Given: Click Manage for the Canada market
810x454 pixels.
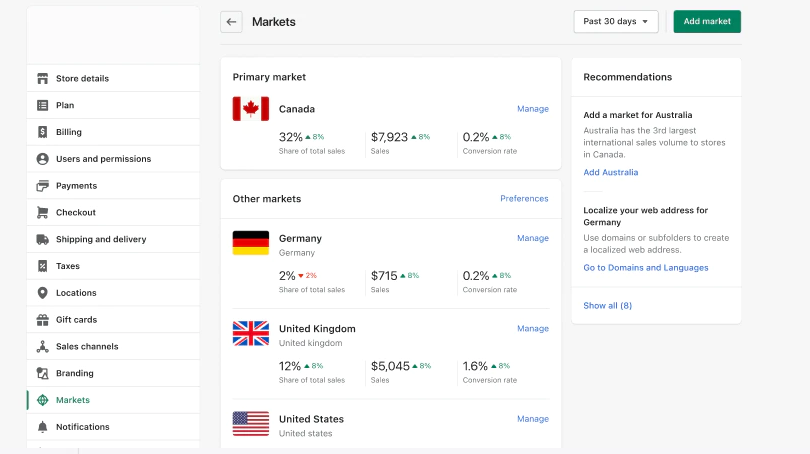Looking at the screenshot, I should tap(532, 109).
